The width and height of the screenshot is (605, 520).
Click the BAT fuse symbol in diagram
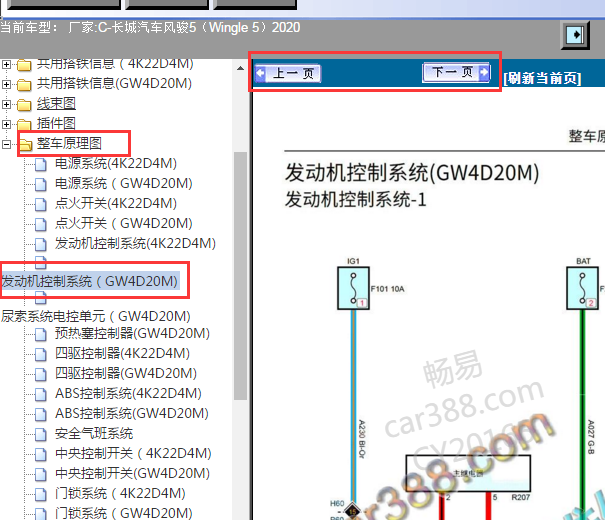(x=582, y=288)
